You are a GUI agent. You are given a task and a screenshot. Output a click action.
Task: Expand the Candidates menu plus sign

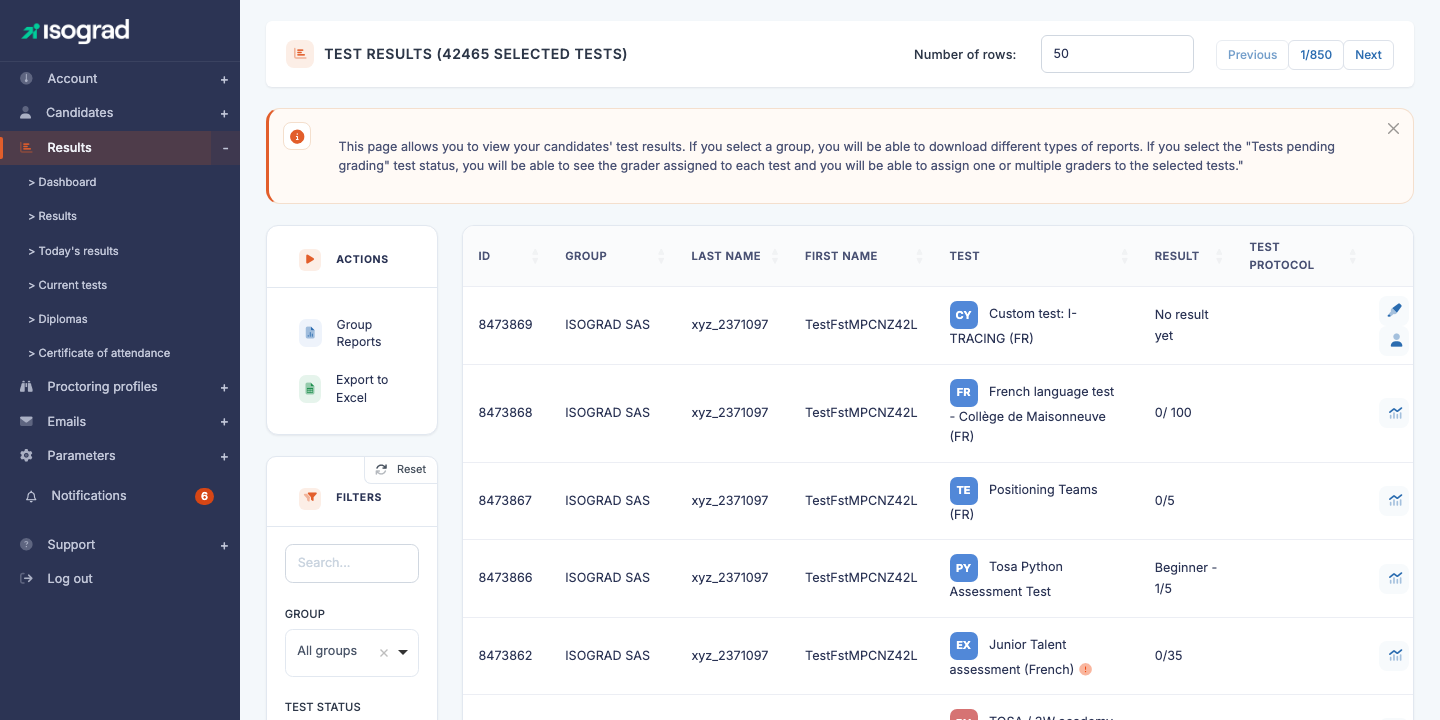[x=224, y=114]
